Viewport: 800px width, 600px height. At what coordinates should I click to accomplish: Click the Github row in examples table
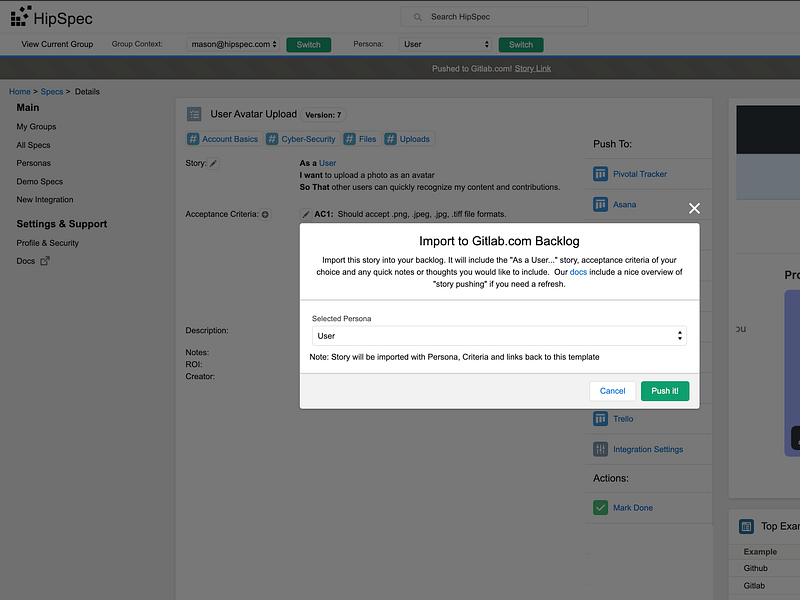(x=764, y=568)
